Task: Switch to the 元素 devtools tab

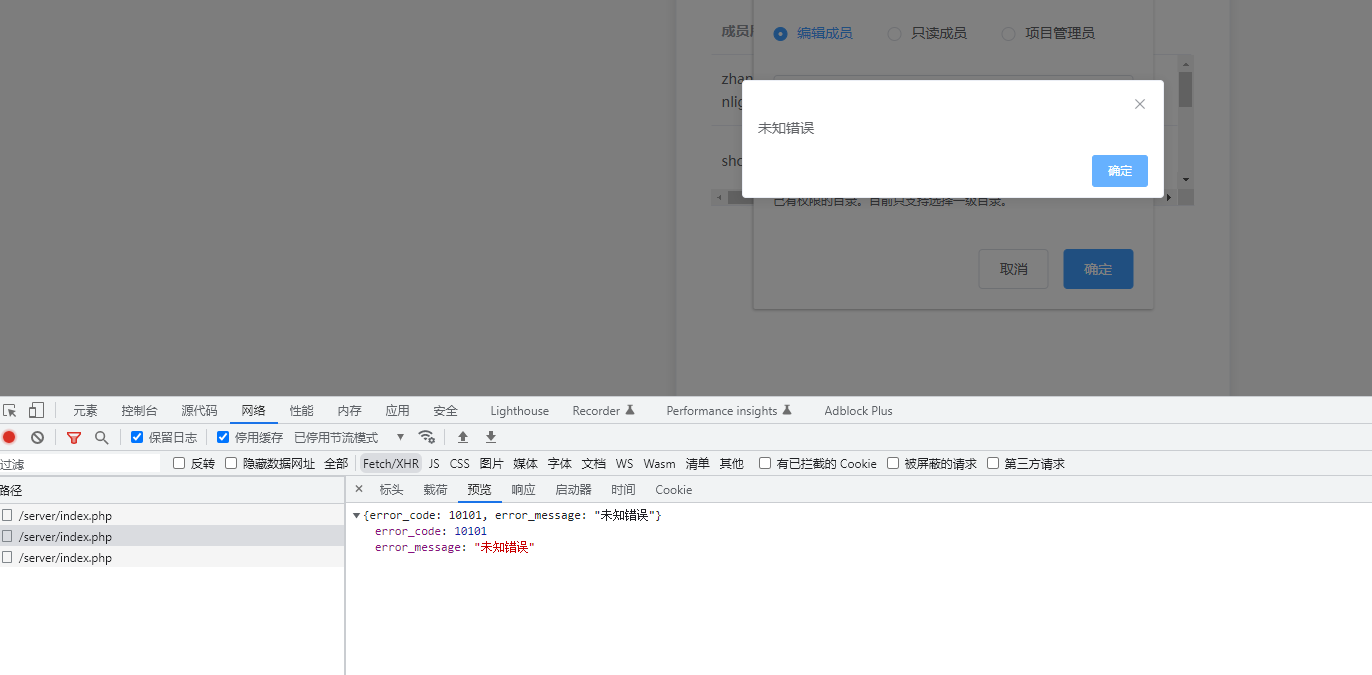Action: coord(85,410)
